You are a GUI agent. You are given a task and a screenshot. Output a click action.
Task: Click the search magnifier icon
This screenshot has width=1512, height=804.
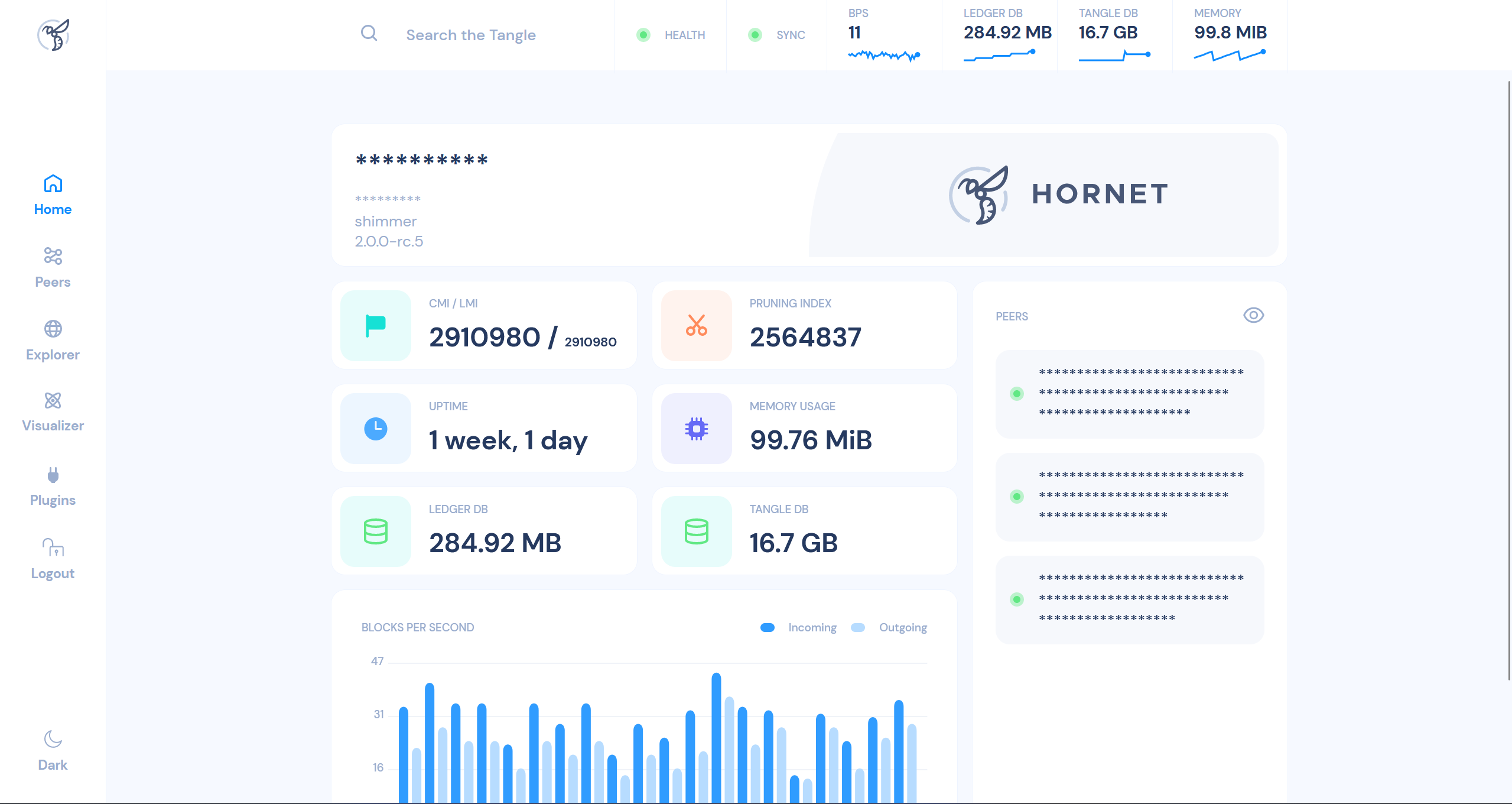pos(369,34)
